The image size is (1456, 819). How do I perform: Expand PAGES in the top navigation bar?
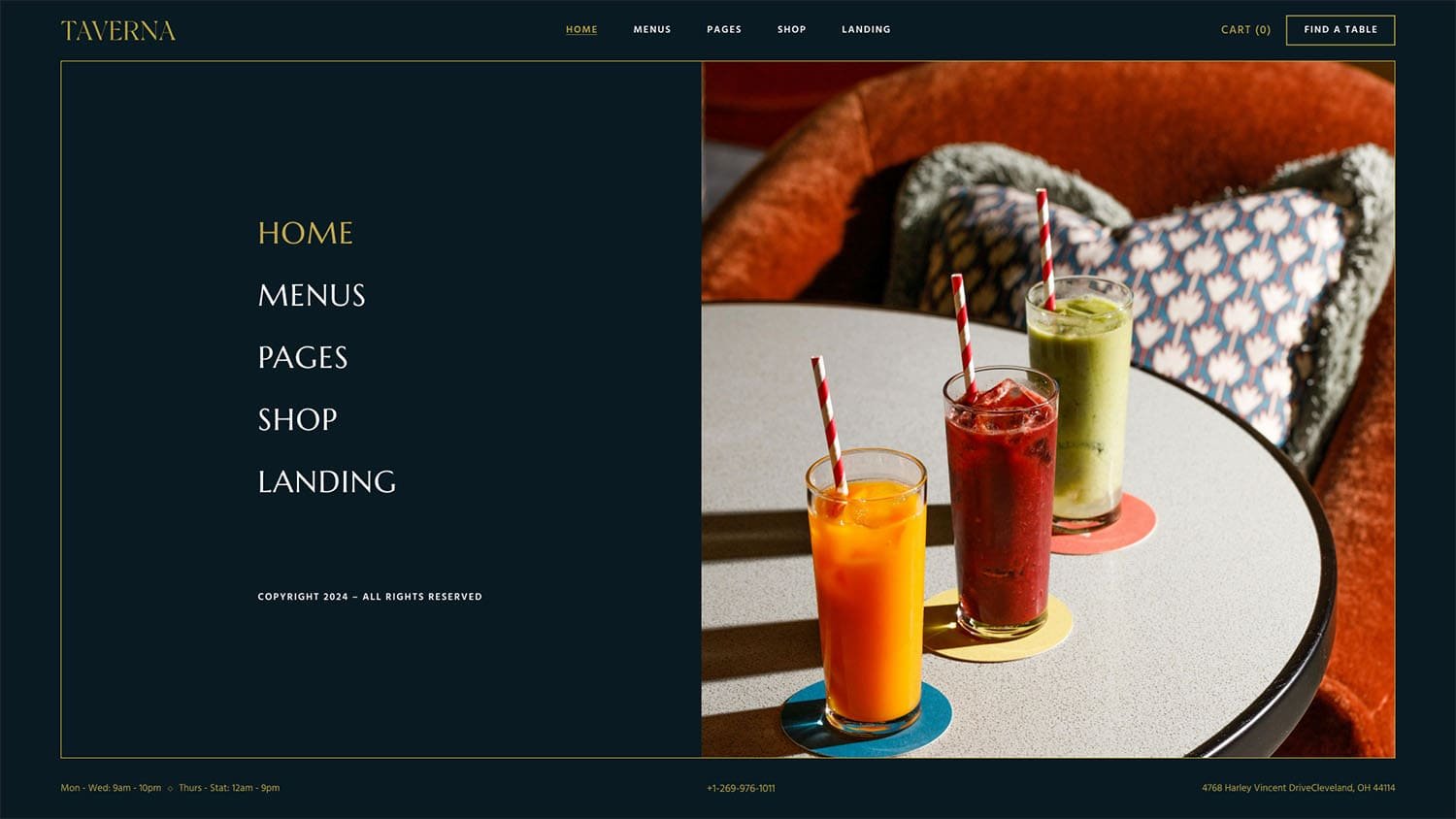click(x=724, y=29)
